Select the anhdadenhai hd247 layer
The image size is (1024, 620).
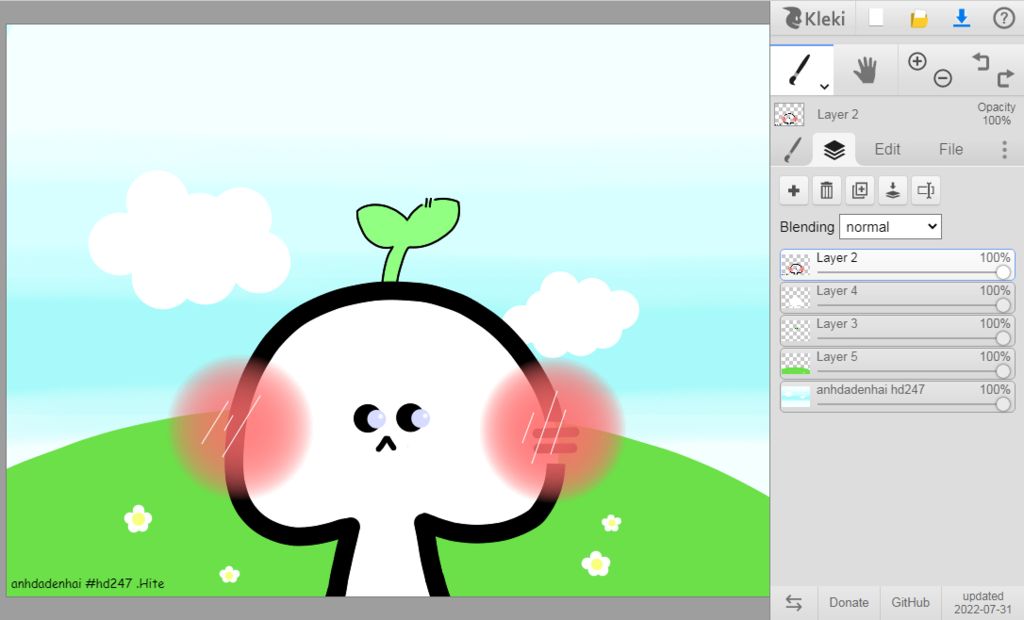tap(897, 397)
